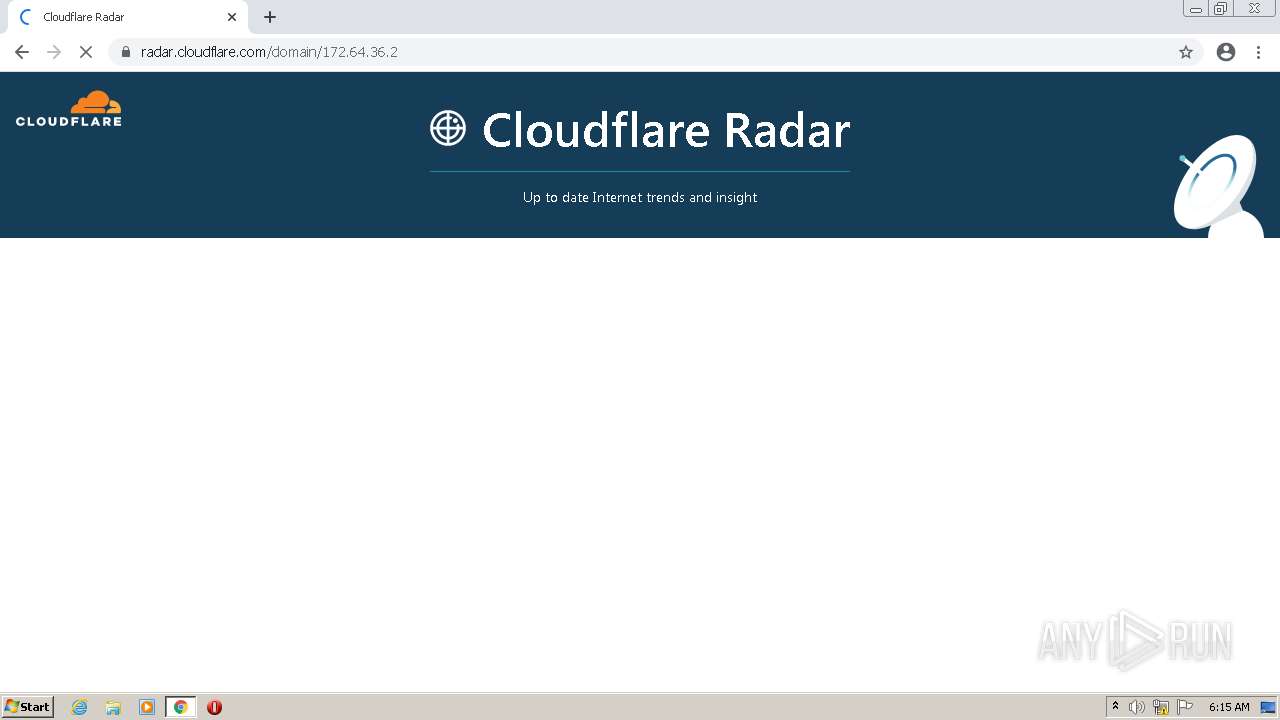Open Chrome three-dot menu
Screen dimensions: 1280x720
(x=1259, y=52)
